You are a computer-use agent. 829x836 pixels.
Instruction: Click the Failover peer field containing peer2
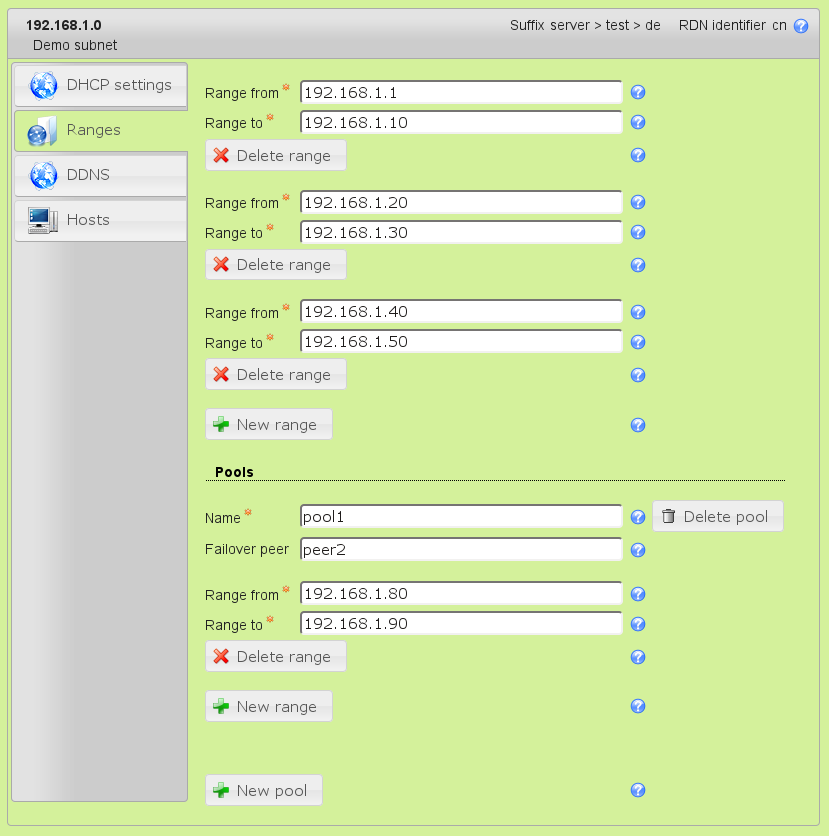coord(461,550)
